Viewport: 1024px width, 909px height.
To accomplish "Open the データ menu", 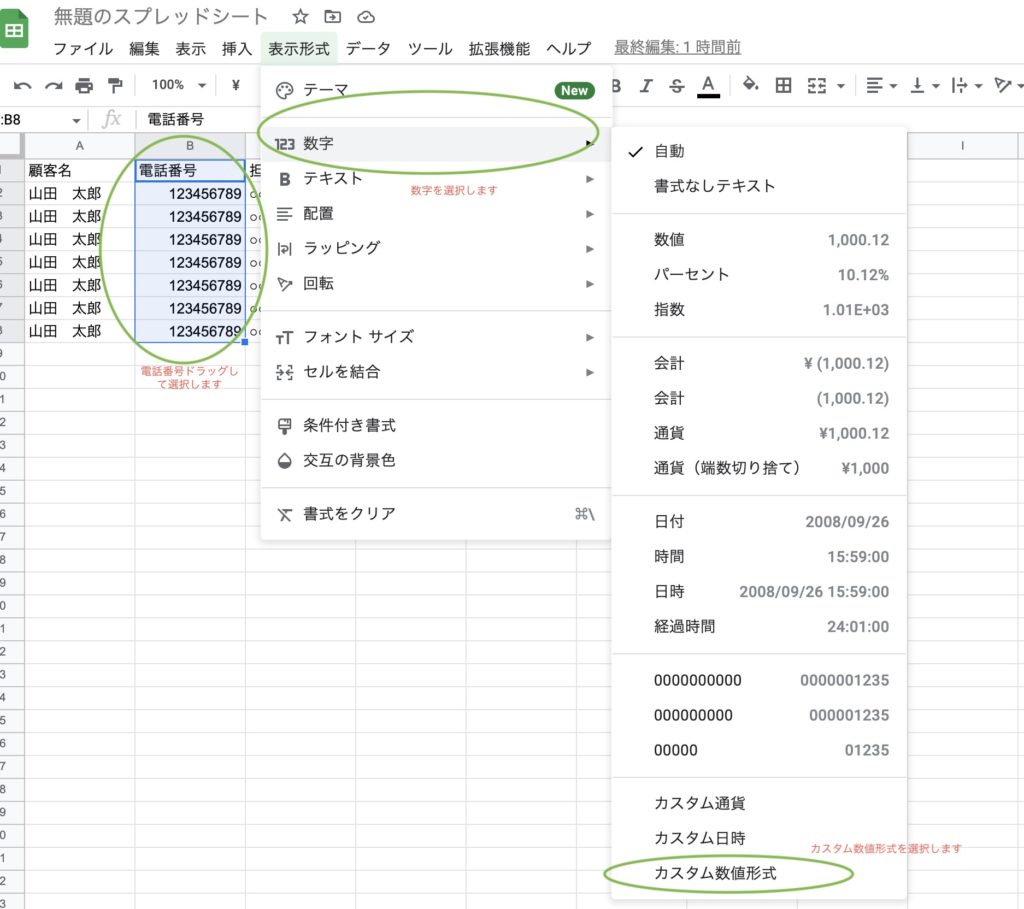I will coord(368,48).
